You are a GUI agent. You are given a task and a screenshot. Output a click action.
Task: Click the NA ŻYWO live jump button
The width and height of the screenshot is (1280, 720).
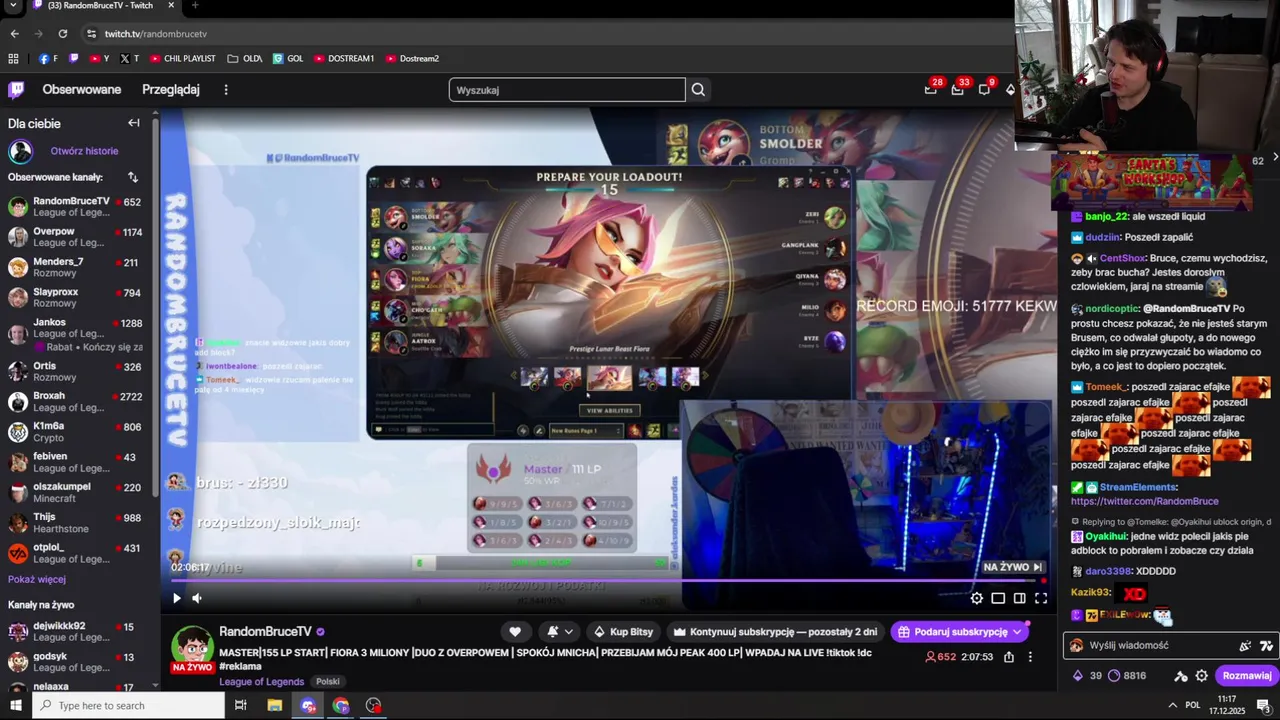click(x=1012, y=567)
